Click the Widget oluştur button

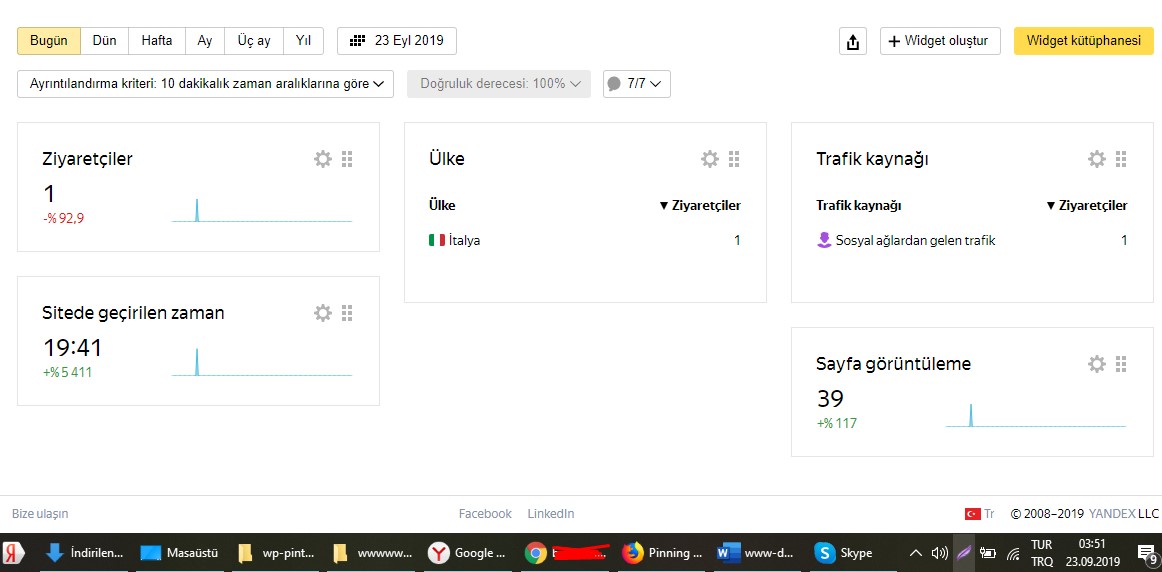(x=940, y=41)
